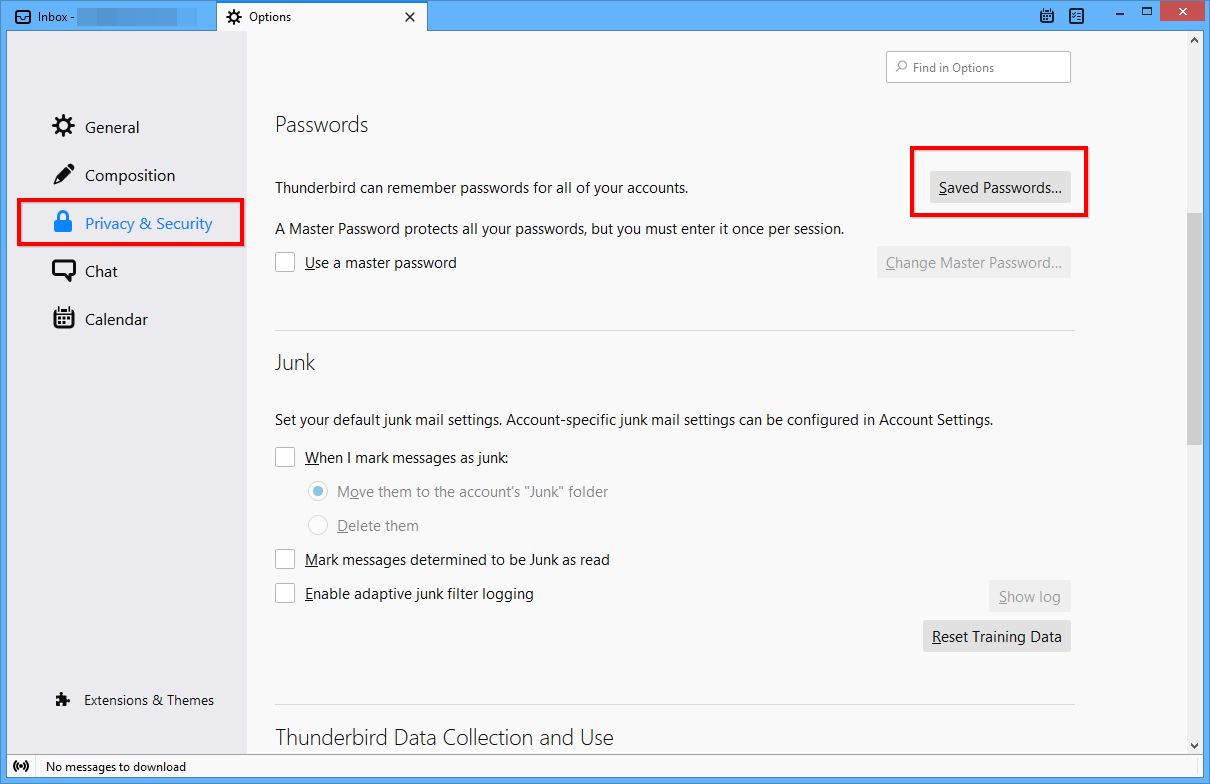The image size is (1210, 784).
Task: Open the Chat settings label
Action: 101,271
